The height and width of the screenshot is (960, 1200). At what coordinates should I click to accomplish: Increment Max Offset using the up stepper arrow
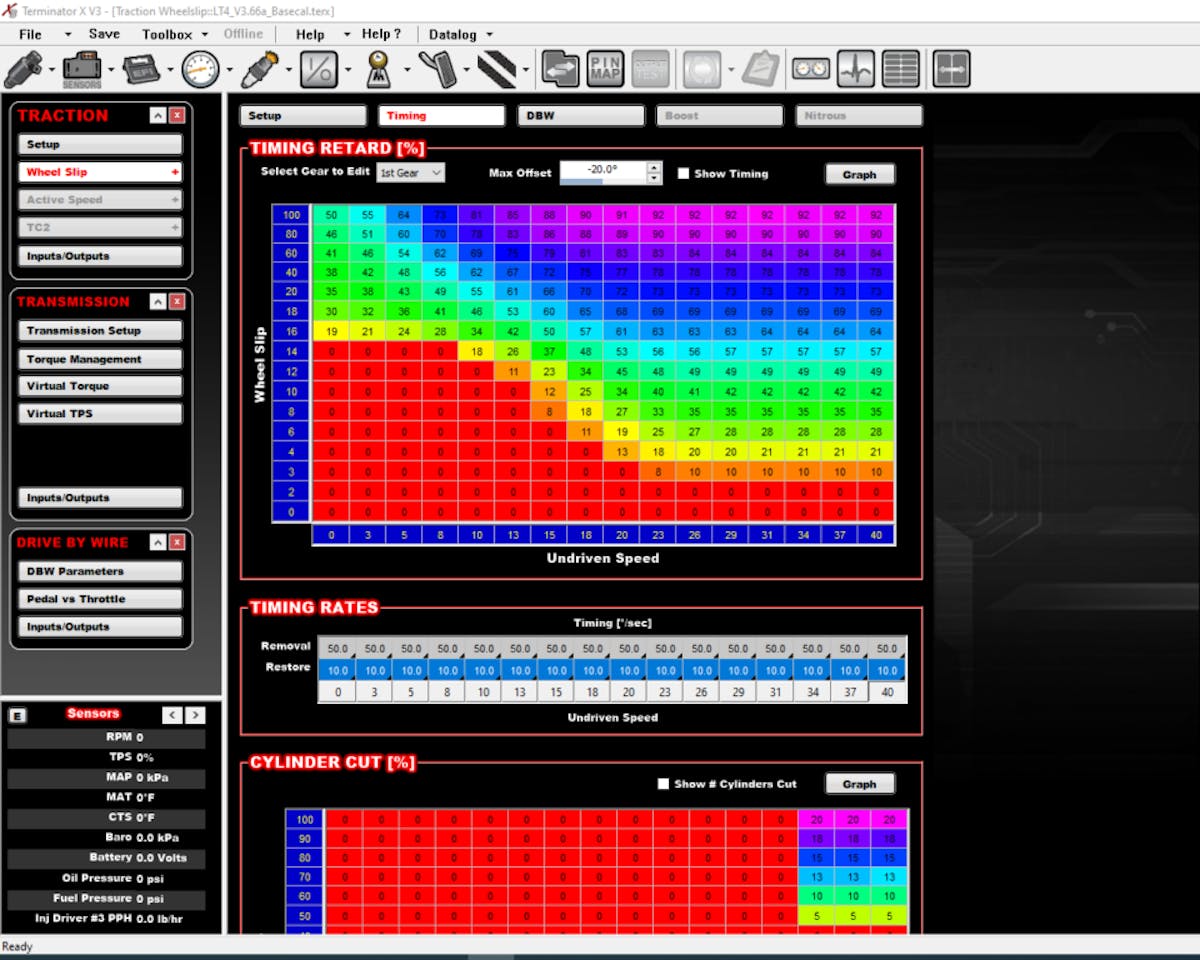pos(655,166)
